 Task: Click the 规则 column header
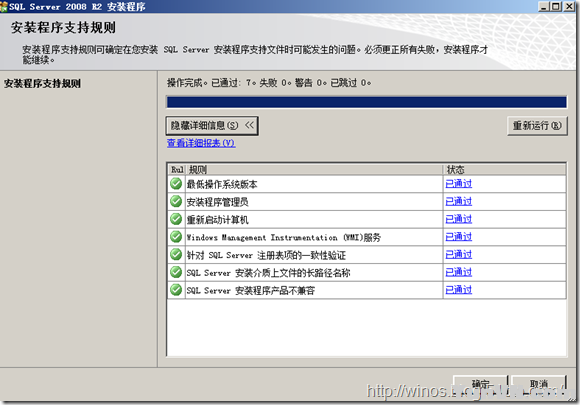click(314, 170)
